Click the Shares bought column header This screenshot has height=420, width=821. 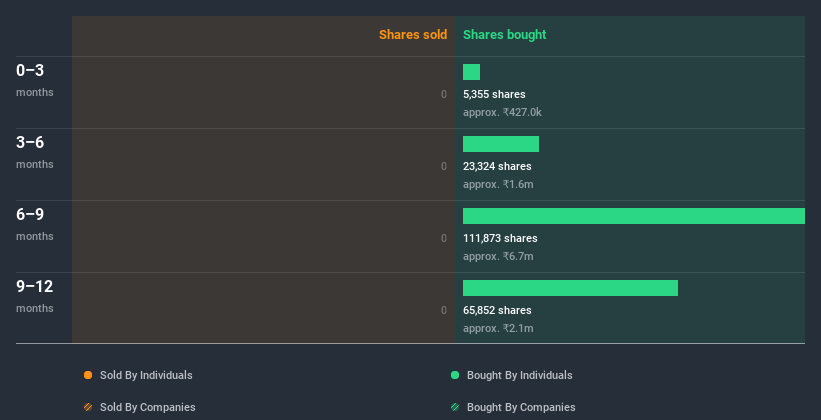[504, 35]
